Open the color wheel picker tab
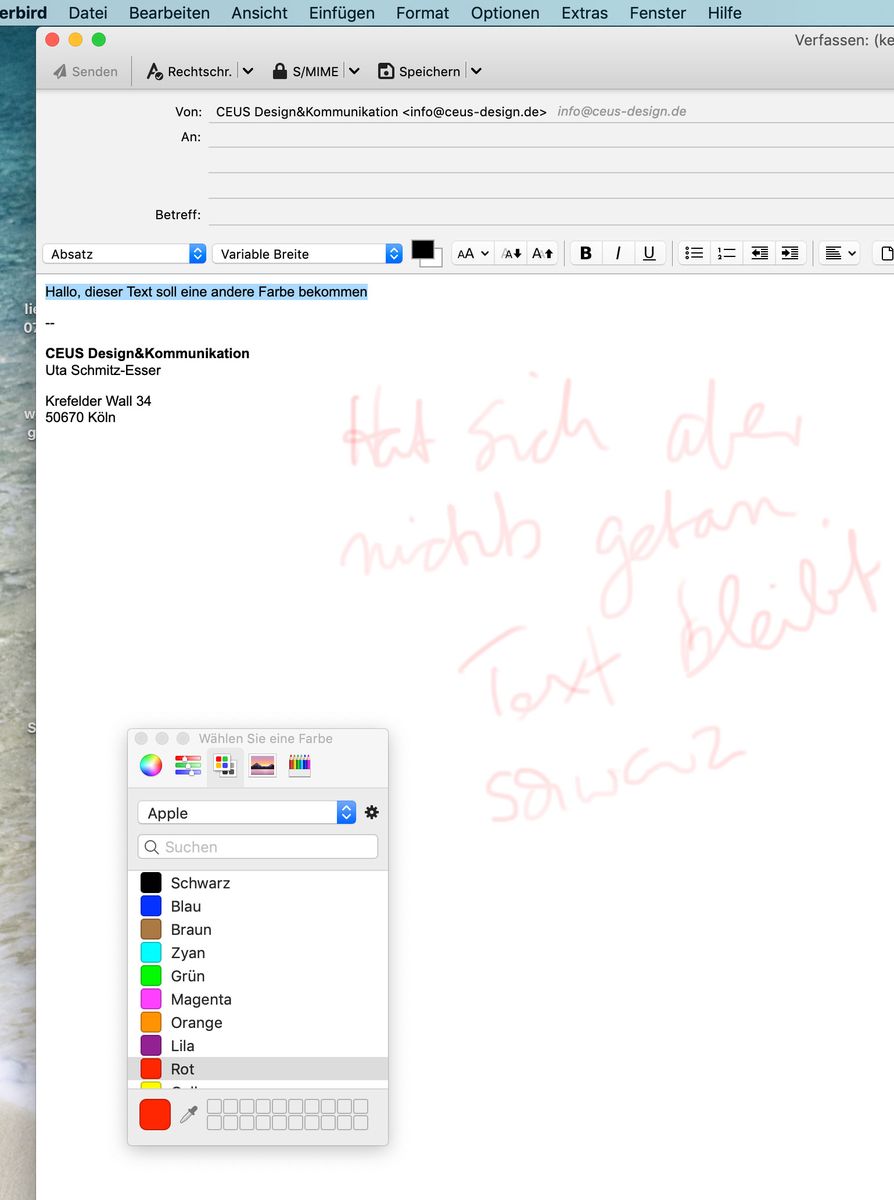Screen dimensions: 894x1200 point(151,766)
